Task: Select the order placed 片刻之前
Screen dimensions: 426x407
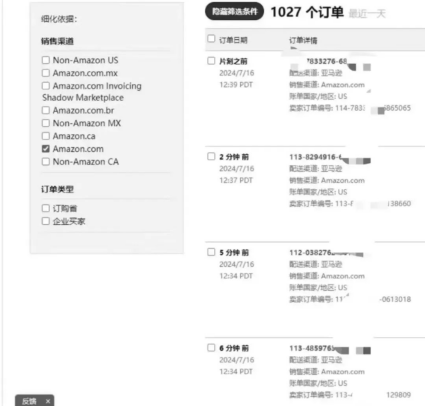Action: click(x=211, y=61)
